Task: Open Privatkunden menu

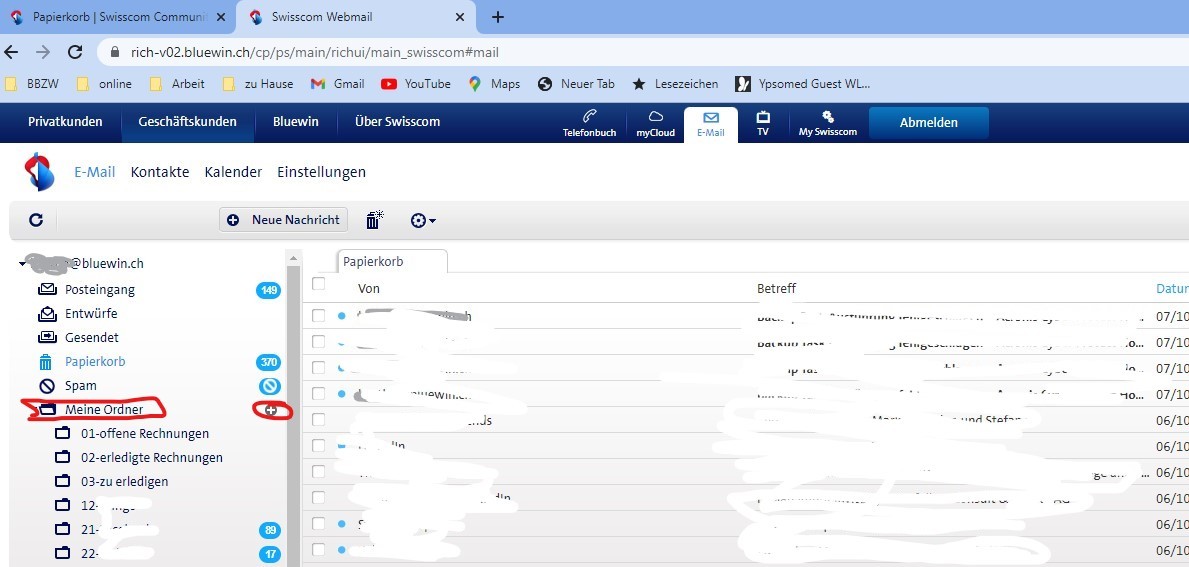Action: click(65, 121)
